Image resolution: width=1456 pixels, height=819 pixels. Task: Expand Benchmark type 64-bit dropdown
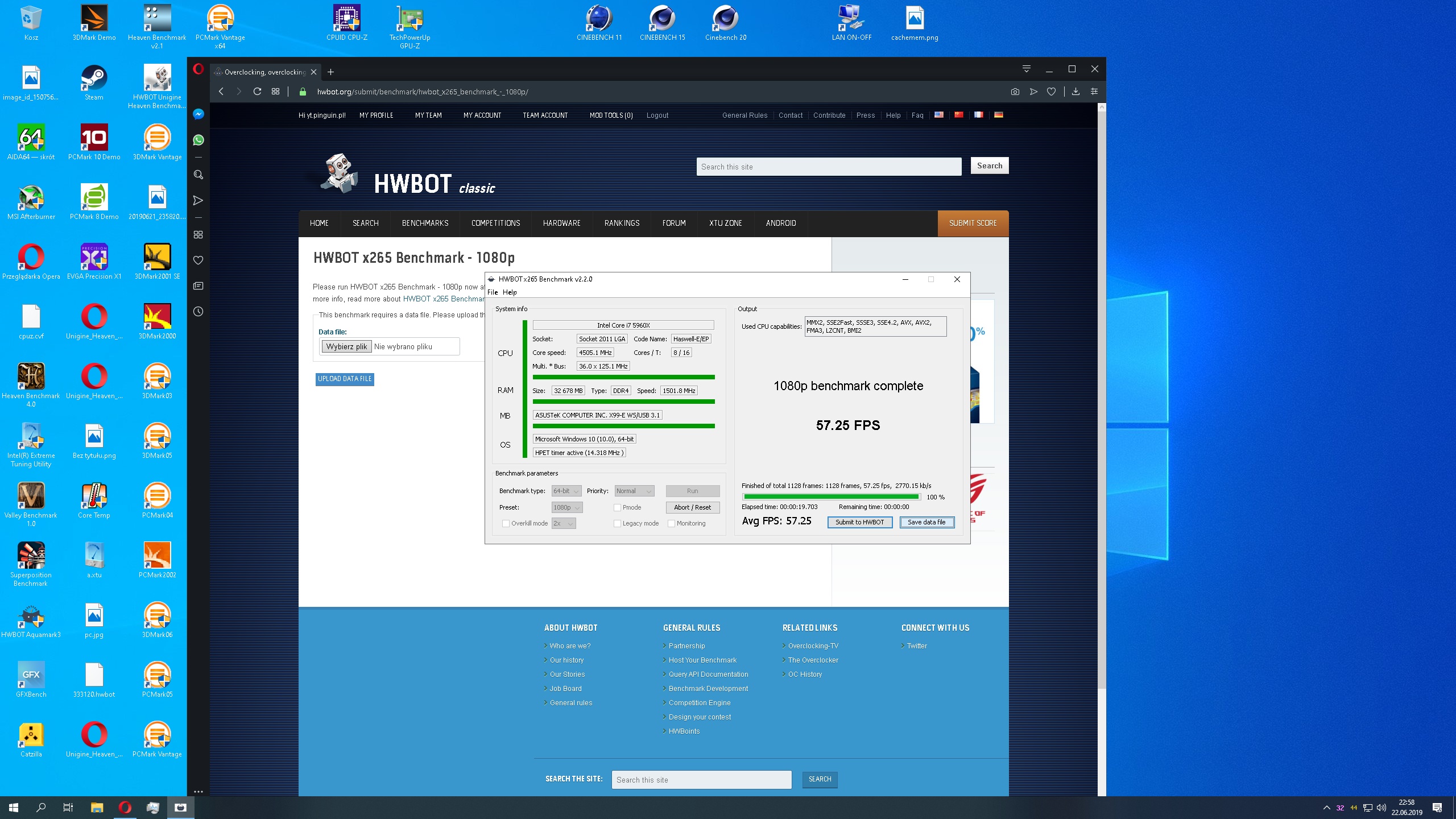[x=566, y=491]
